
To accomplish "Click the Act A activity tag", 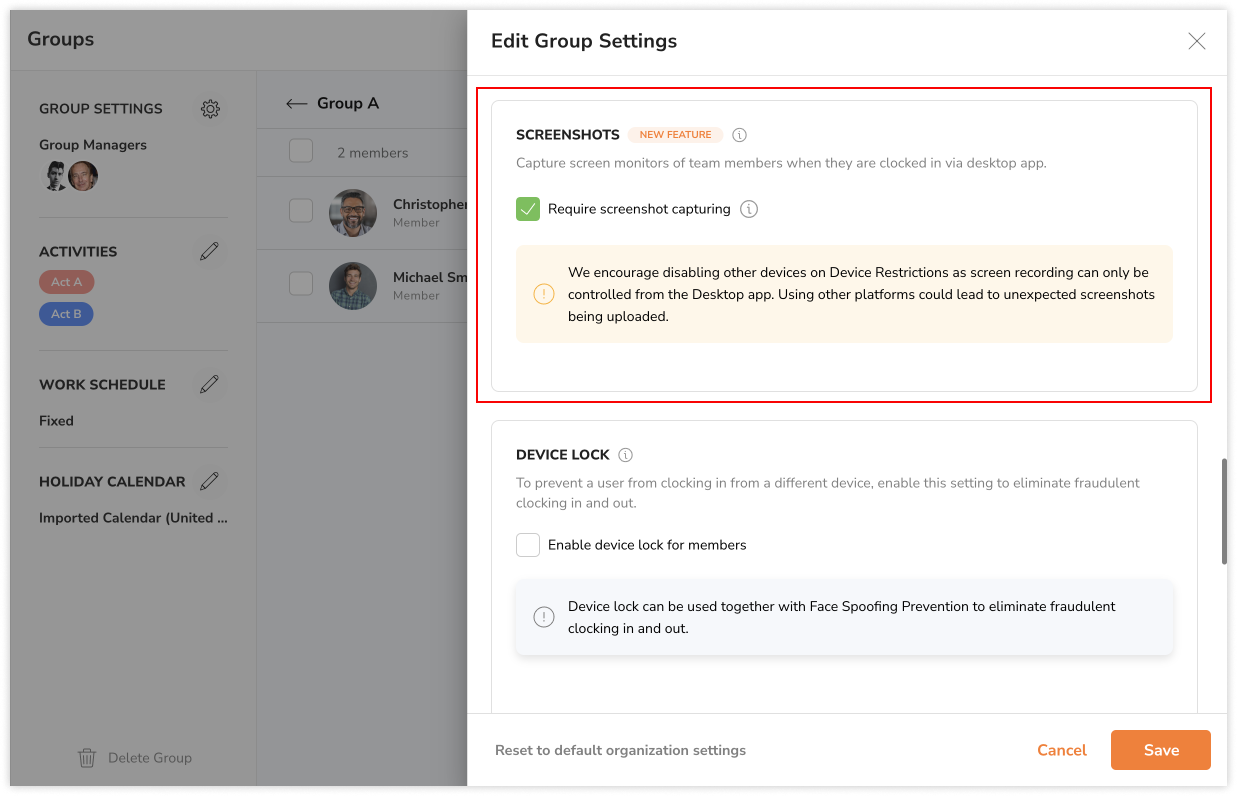I will pyautogui.click(x=67, y=282).
